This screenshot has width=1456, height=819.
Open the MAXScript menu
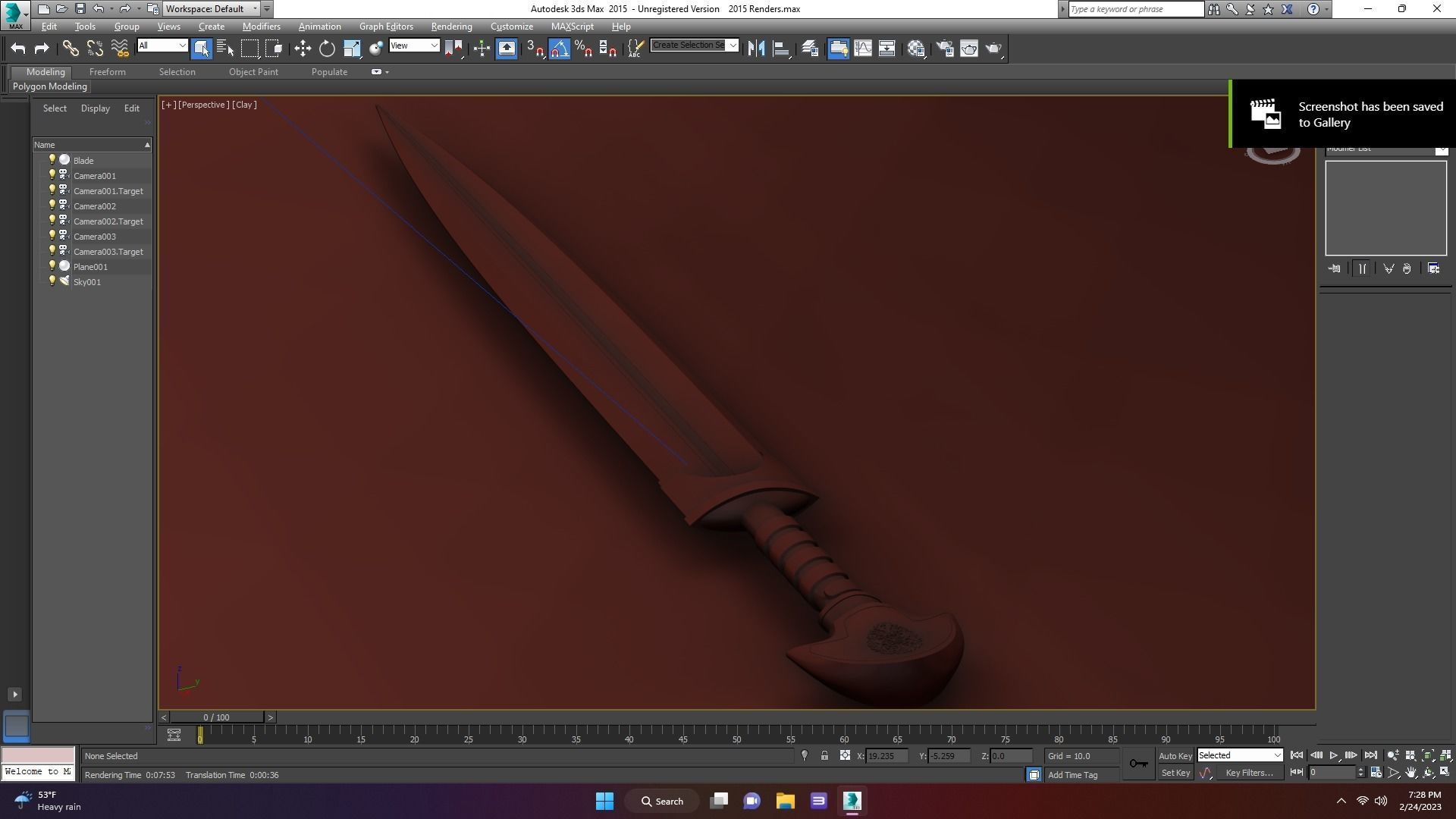[573, 27]
